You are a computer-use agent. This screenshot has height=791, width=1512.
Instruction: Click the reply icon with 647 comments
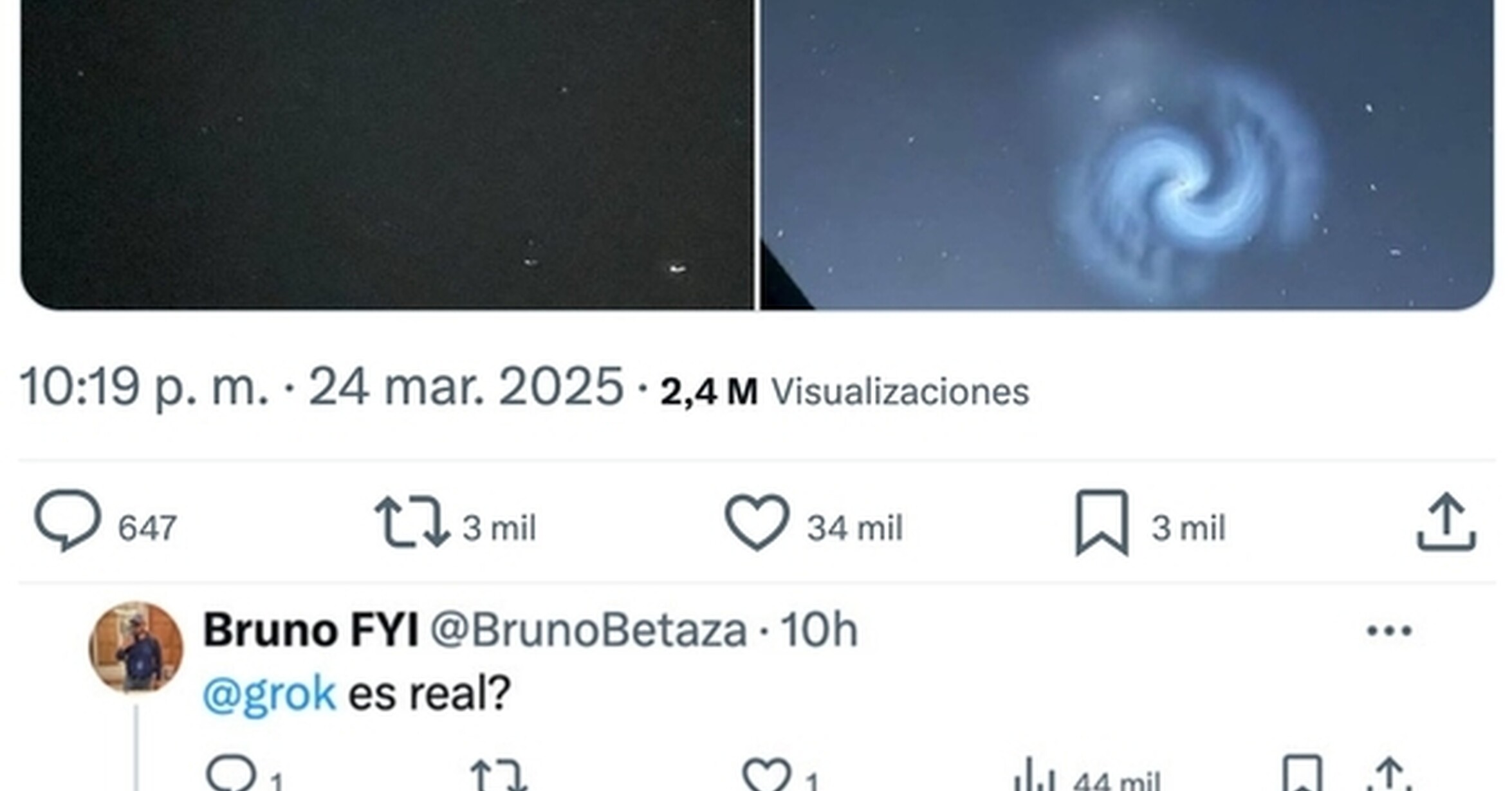68,521
